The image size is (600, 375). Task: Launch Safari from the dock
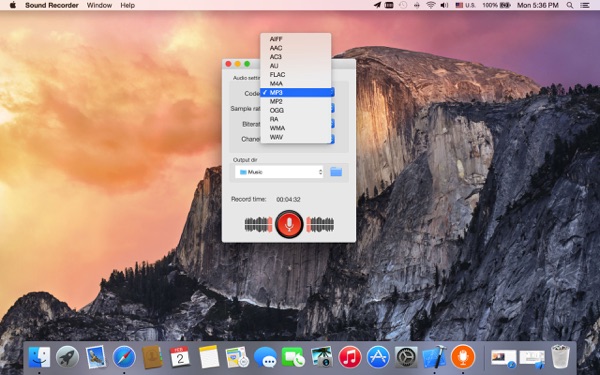coord(124,357)
